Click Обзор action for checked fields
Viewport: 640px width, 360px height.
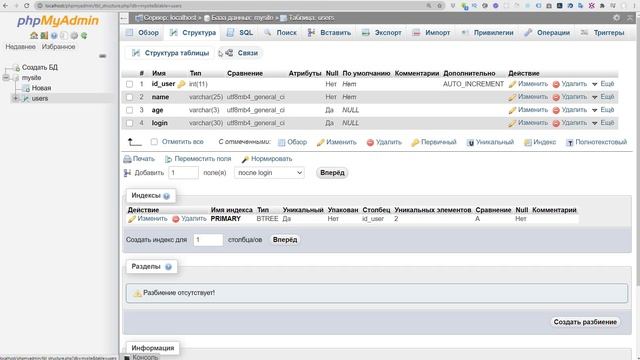[292, 142]
